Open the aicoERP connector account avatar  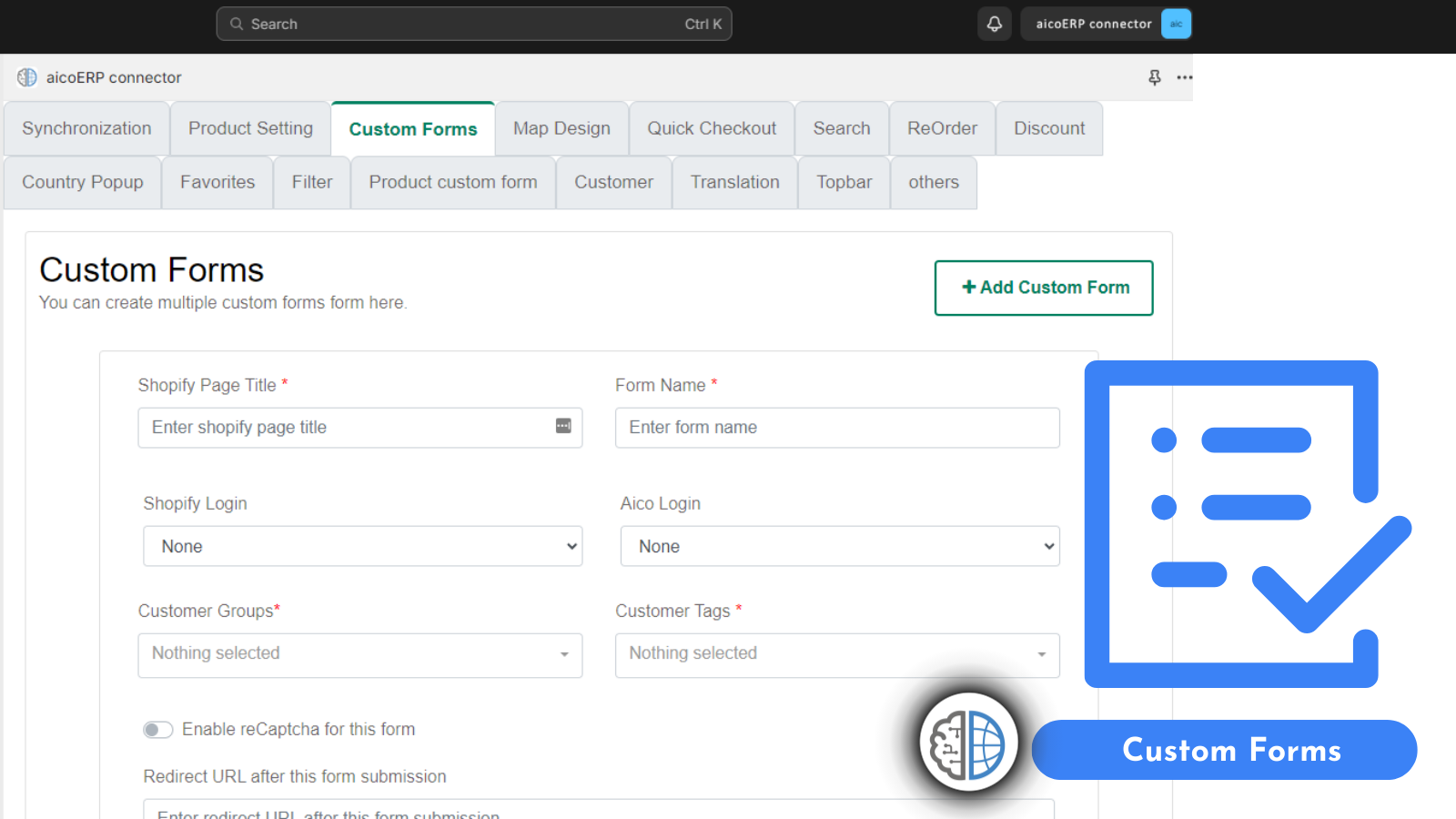[x=1176, y=24]
